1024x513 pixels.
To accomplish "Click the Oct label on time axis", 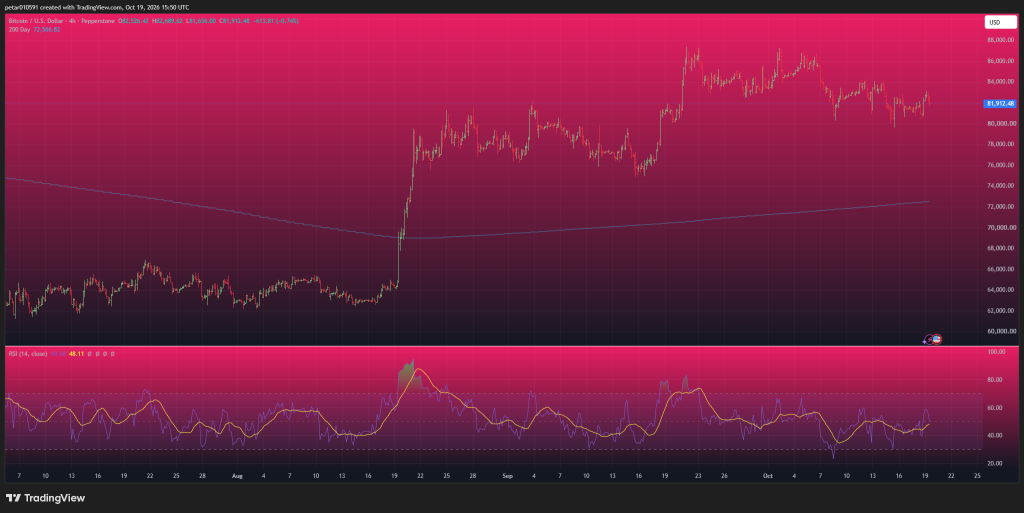I will (768, 476).
